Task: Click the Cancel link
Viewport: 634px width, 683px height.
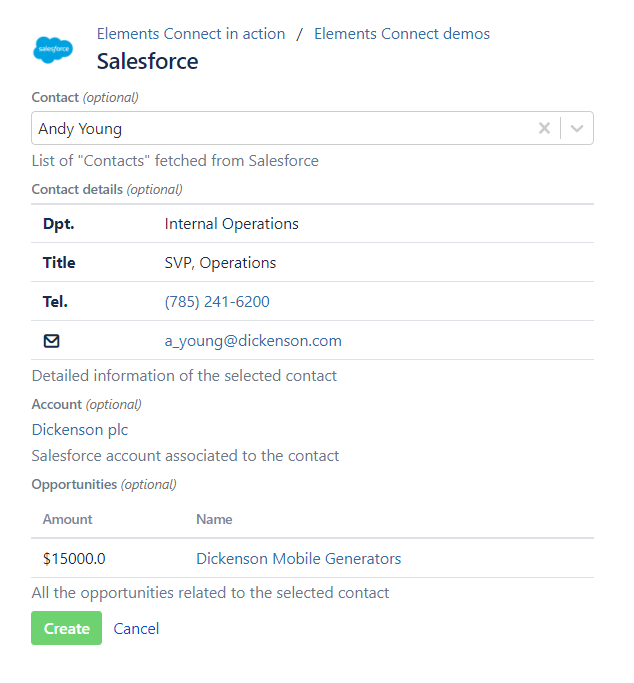Action: click(136, 629)
